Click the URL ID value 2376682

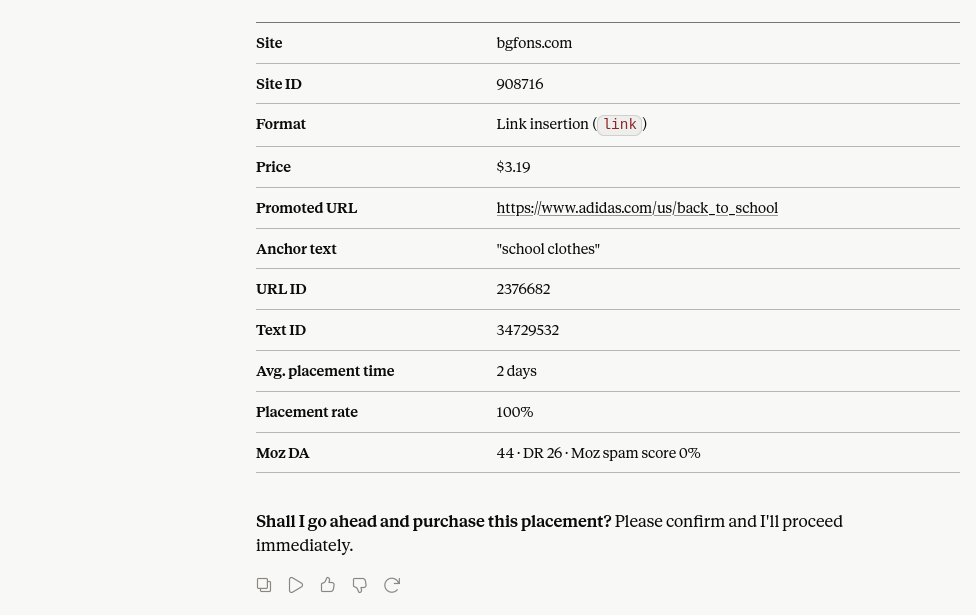pos(523,289)
